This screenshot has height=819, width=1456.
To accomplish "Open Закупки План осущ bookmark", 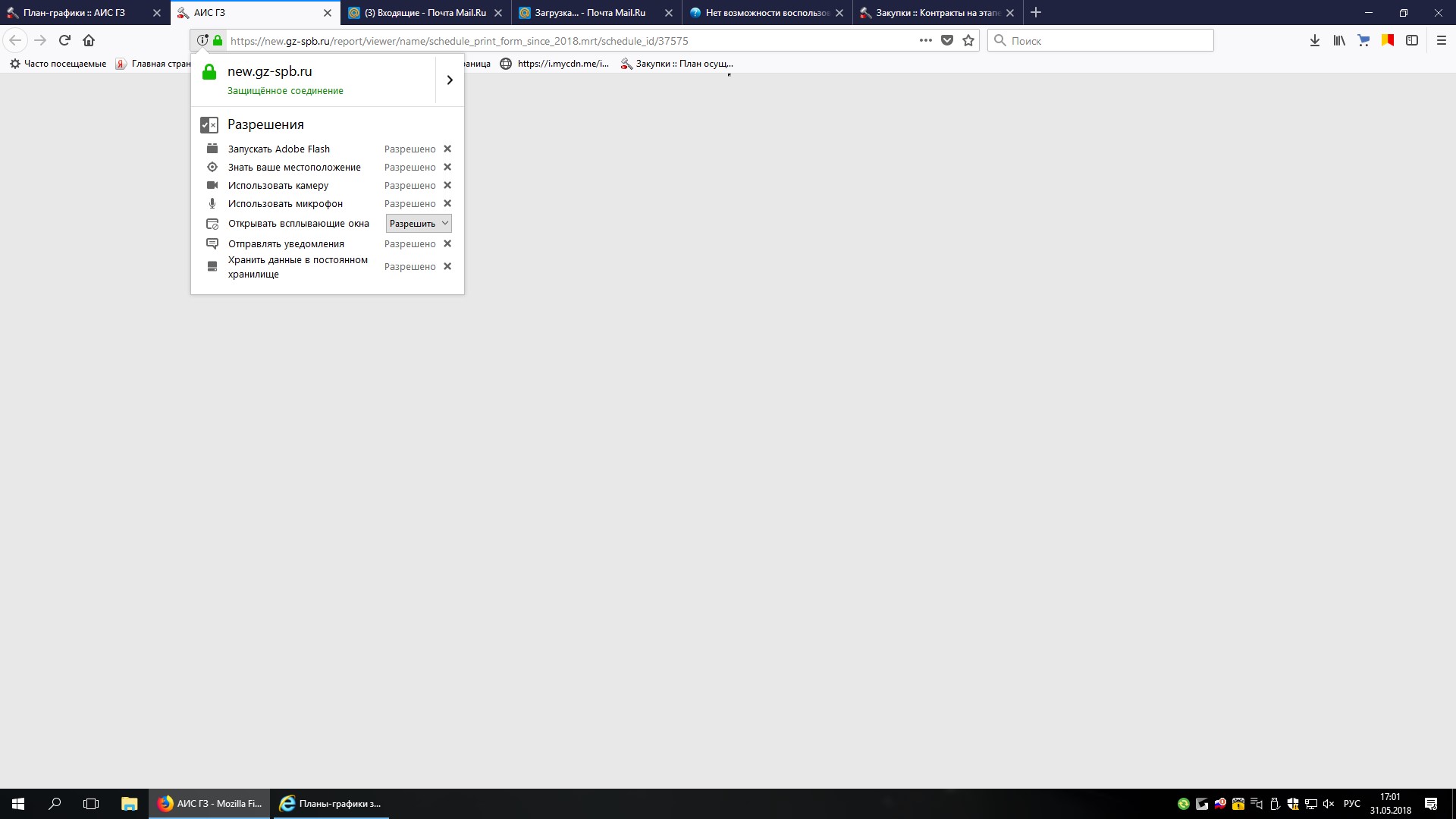I will 676,64.
